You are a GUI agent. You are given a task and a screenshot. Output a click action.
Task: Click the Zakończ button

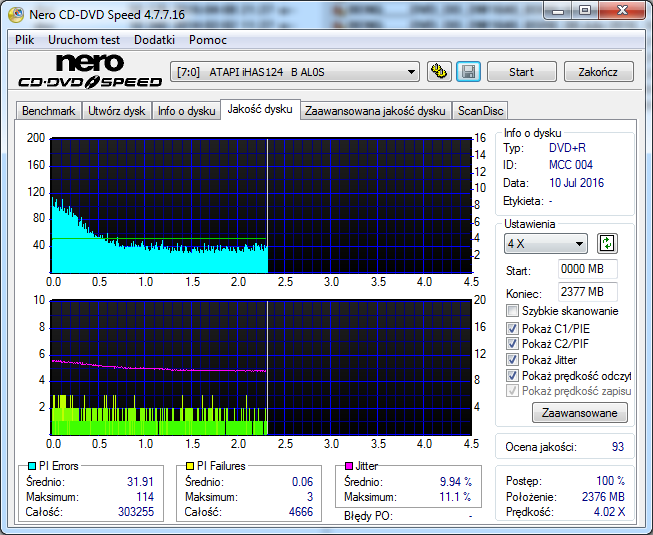pos(598,72)
